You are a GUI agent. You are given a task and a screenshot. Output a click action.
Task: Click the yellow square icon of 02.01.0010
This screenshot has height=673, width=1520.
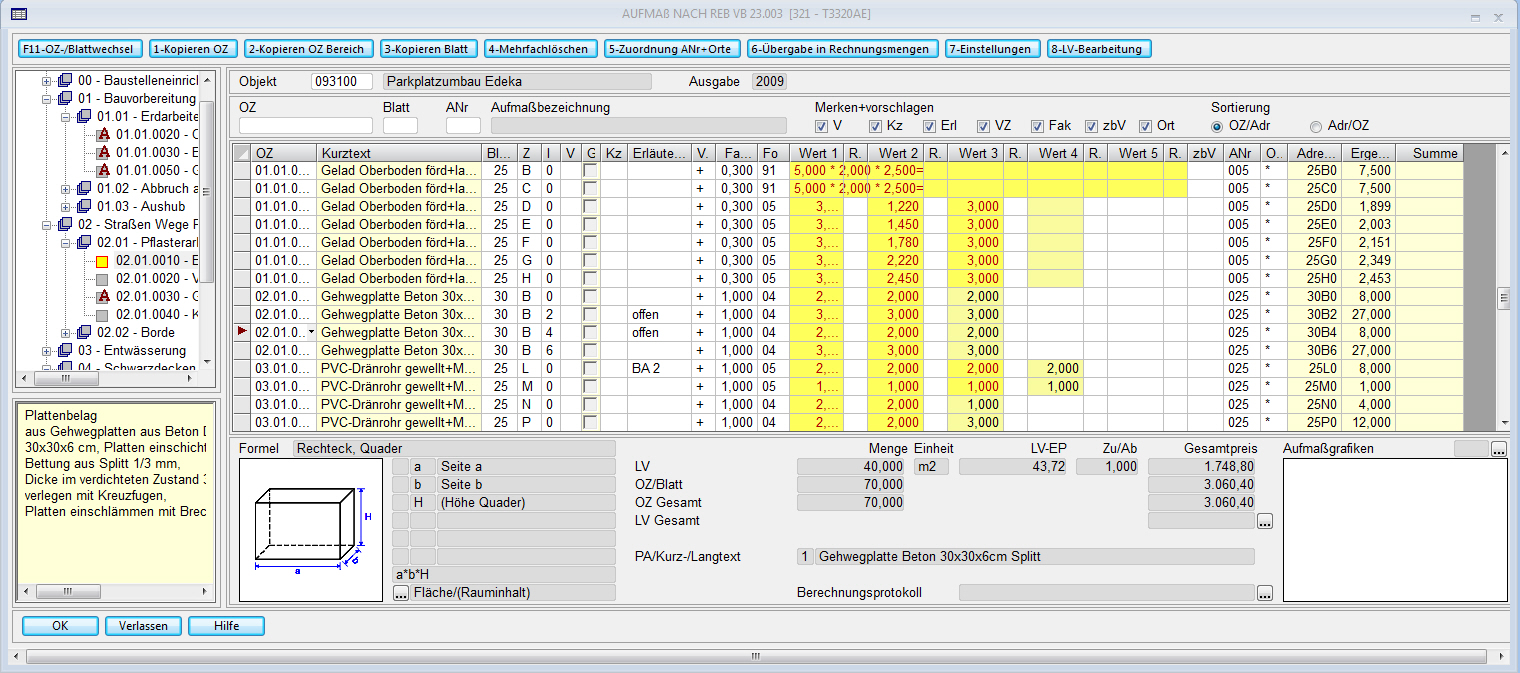[102, 260]
